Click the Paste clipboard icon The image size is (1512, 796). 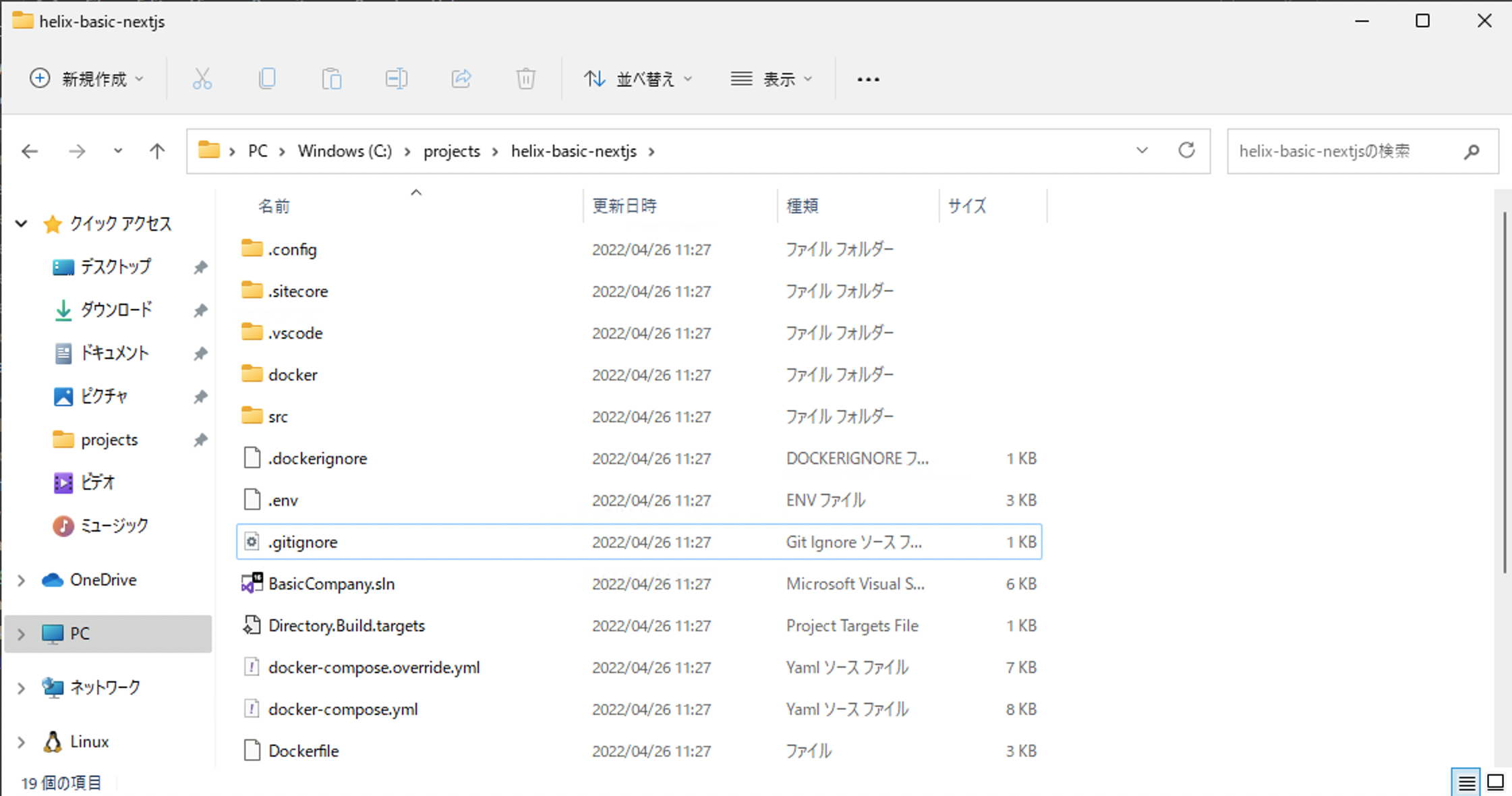(331, 79)
